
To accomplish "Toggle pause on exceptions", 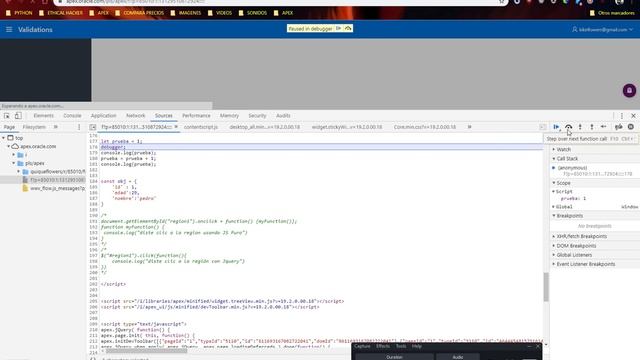I will point(631,127).
